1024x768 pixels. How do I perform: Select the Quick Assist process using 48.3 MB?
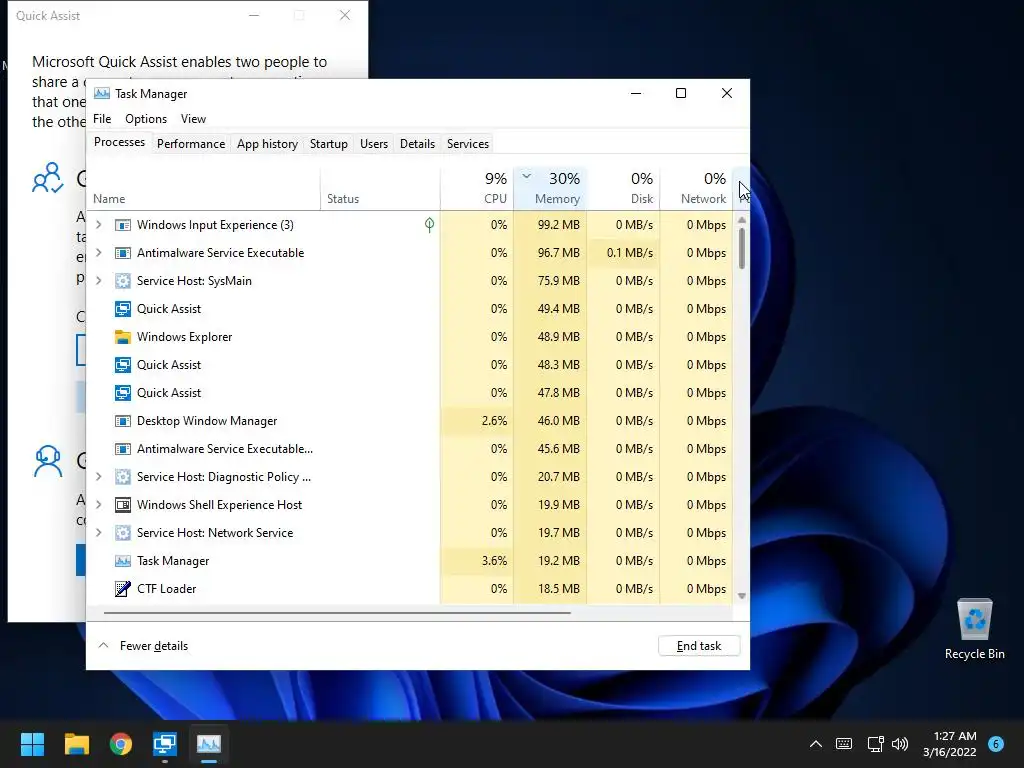[x=409, y=365]
